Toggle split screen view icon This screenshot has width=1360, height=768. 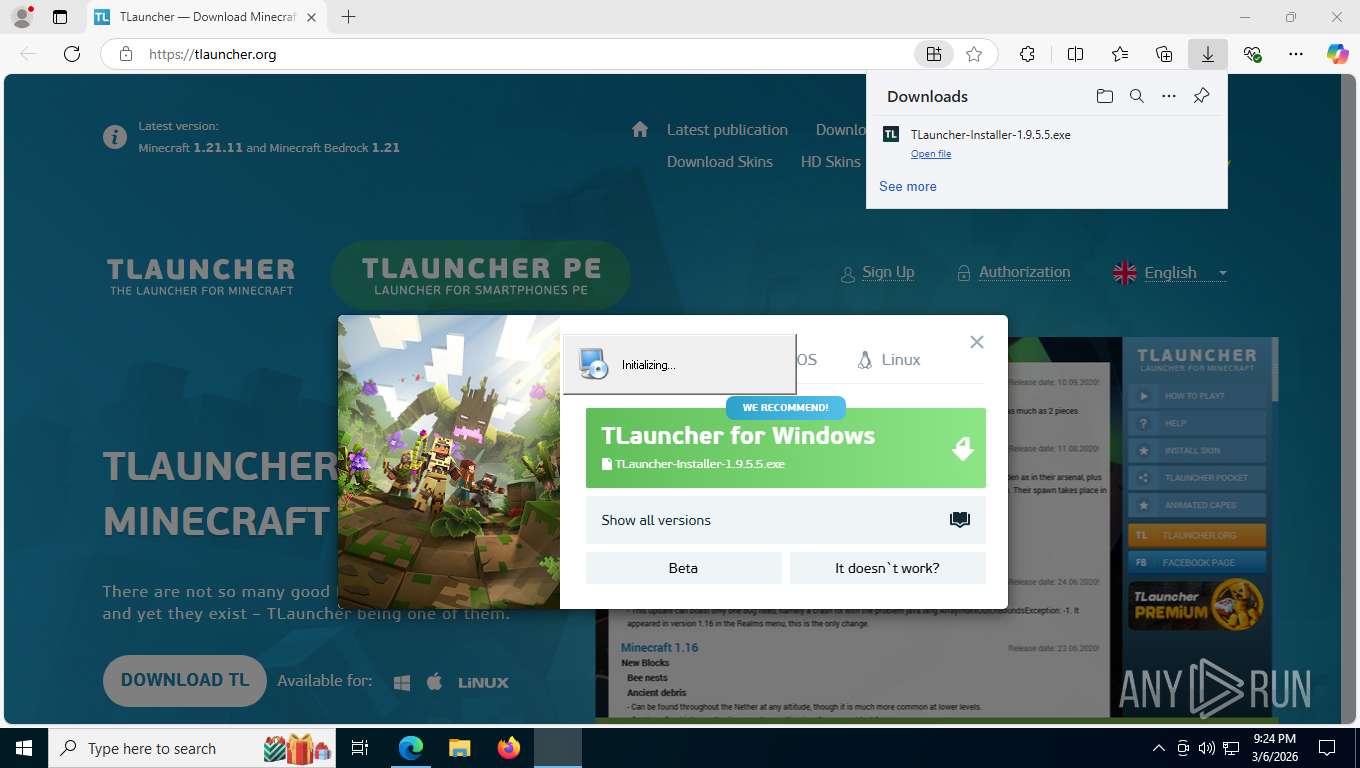[x=1075, y=54]
